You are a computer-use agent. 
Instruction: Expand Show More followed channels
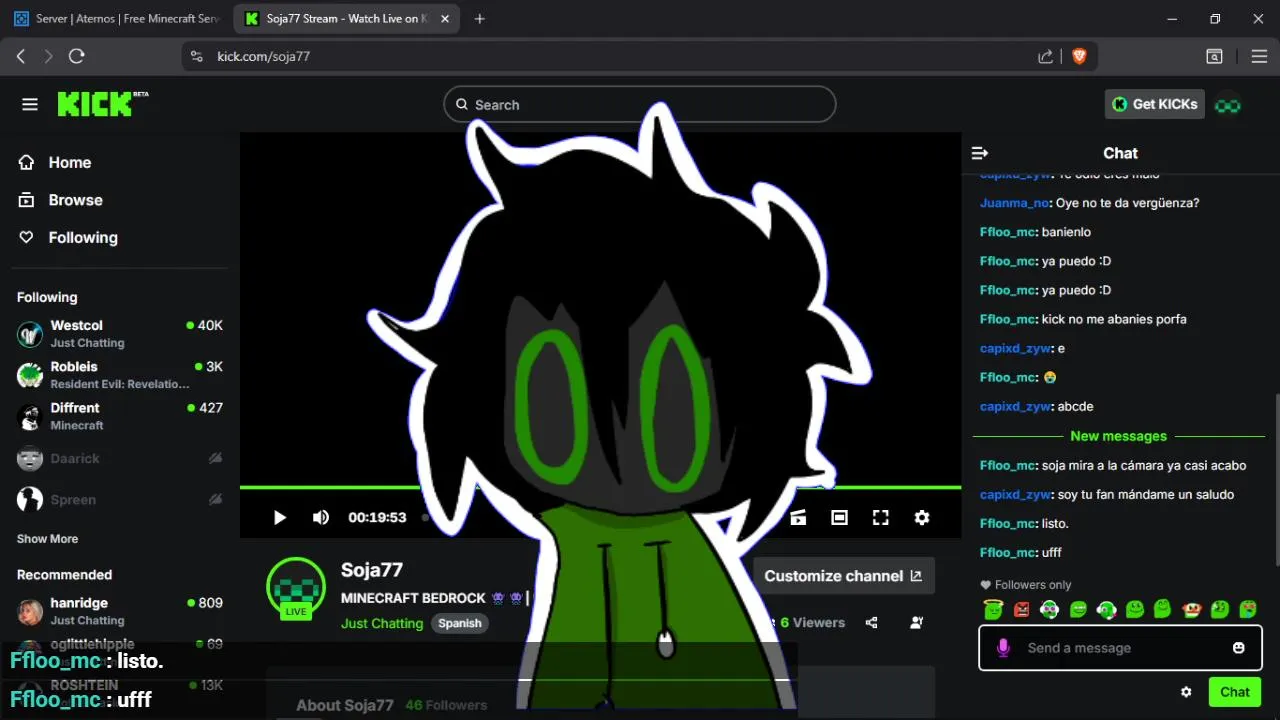pos(47,538)
